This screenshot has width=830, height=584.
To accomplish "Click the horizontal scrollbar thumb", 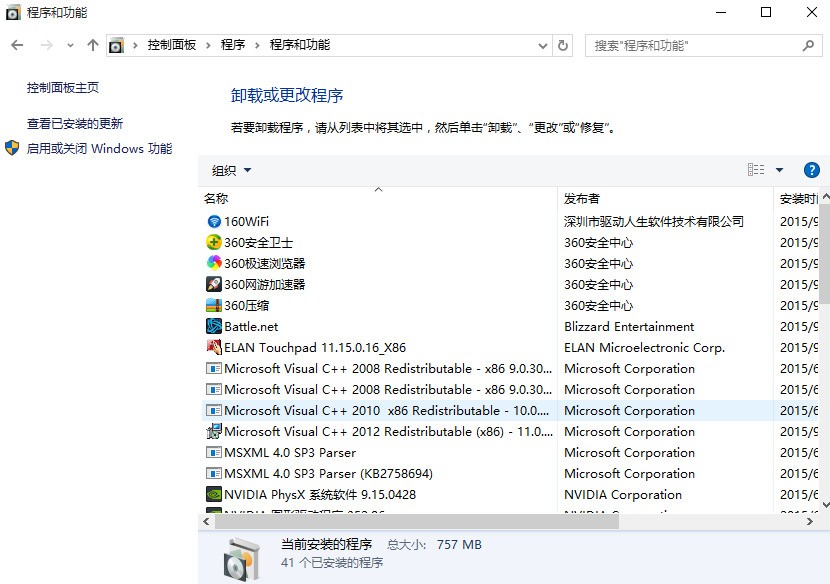I will [416, 522].
